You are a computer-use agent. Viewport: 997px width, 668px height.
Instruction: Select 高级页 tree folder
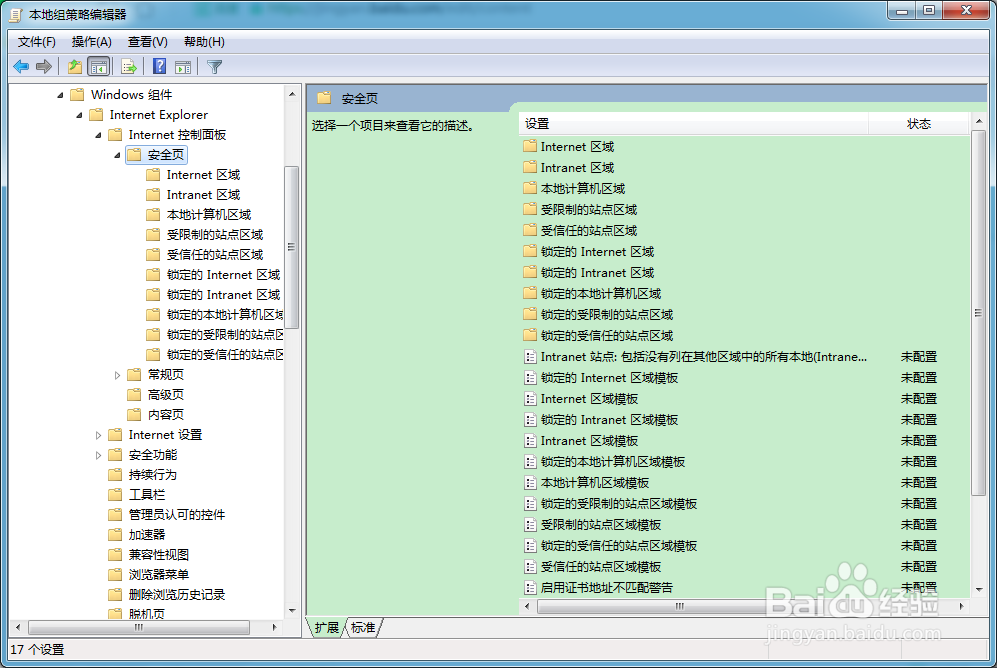tap(166, 395)
